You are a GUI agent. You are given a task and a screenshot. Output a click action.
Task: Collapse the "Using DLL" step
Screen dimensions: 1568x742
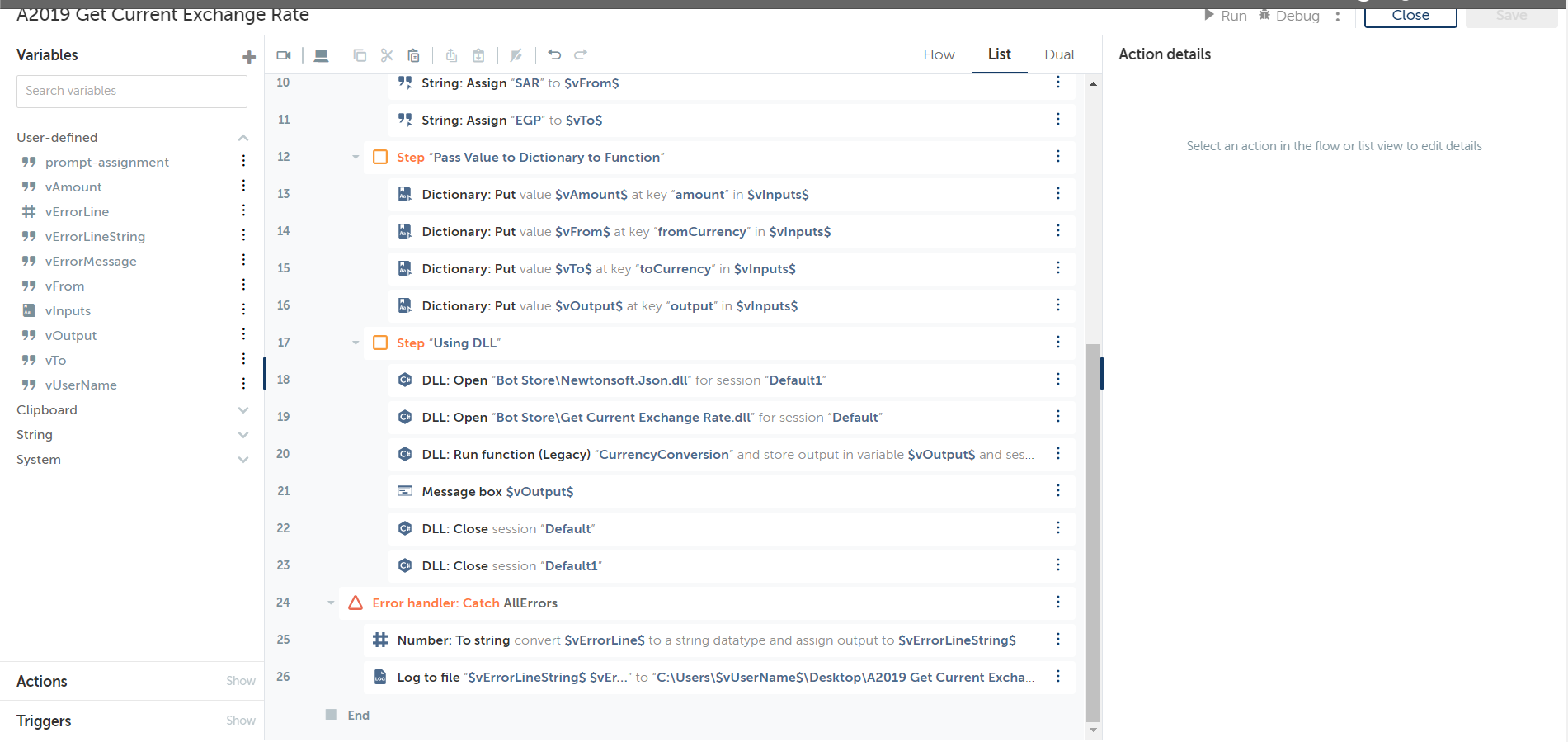point(356,343)
